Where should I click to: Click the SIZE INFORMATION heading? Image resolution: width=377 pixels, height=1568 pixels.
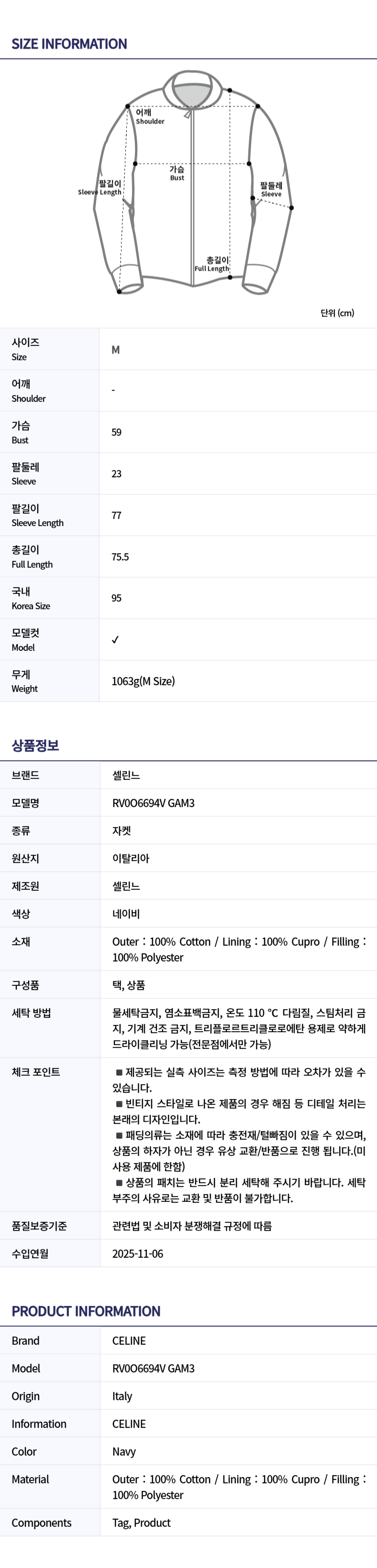69,44
